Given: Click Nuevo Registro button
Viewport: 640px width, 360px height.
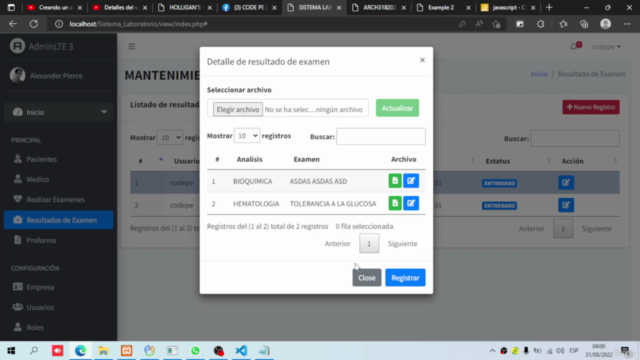Looking at the screenshot, I should [591, 107].
